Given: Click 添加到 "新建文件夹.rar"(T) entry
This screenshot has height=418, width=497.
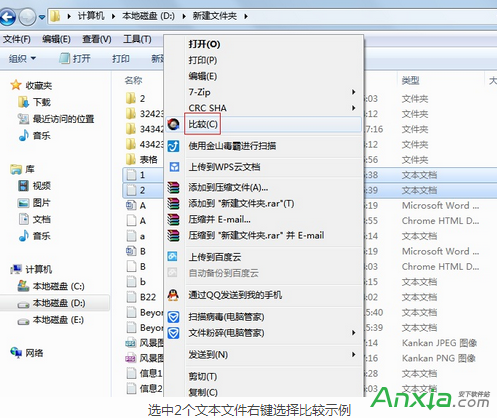Looking at the screenshot, I should tap(241, 203).
